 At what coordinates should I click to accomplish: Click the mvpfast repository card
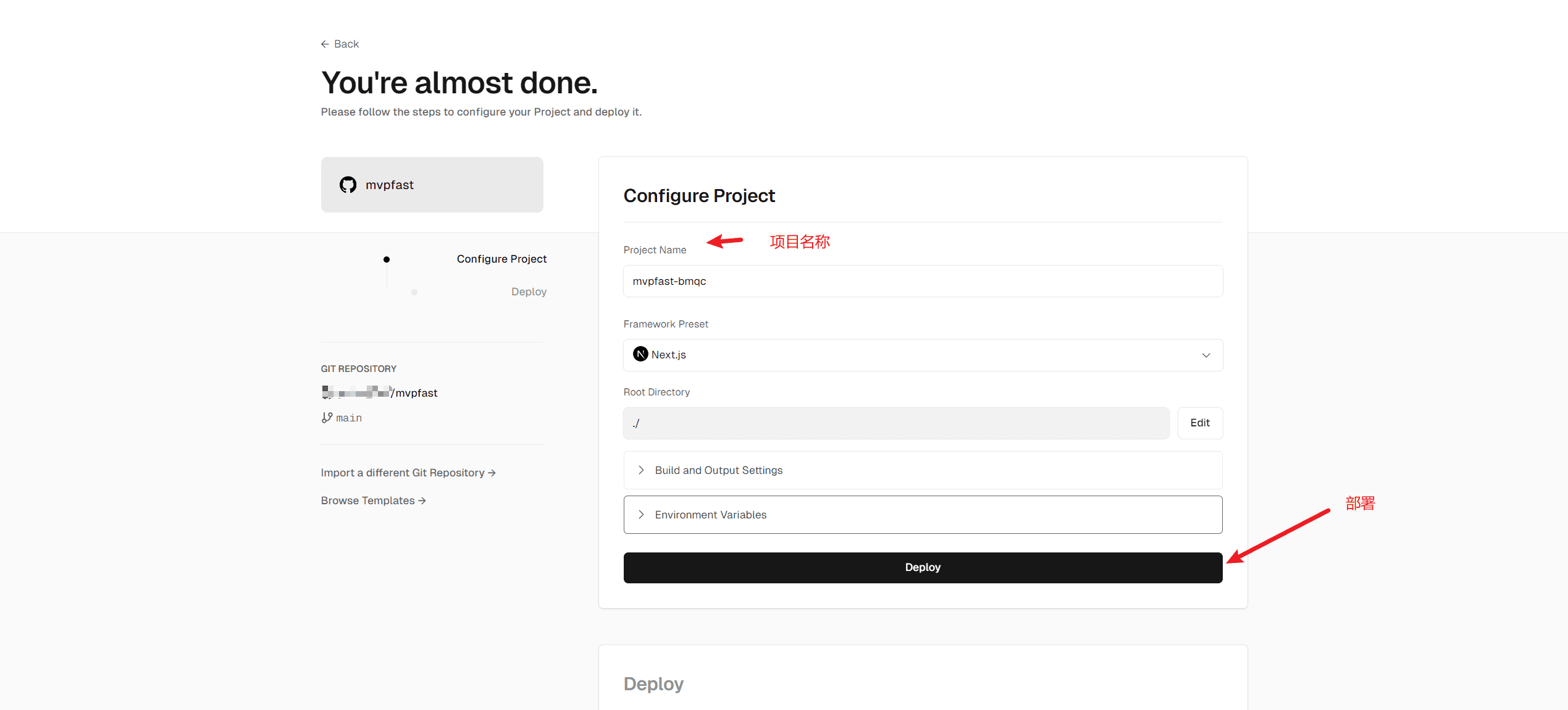pyautogui.click(x=432, y=185)
